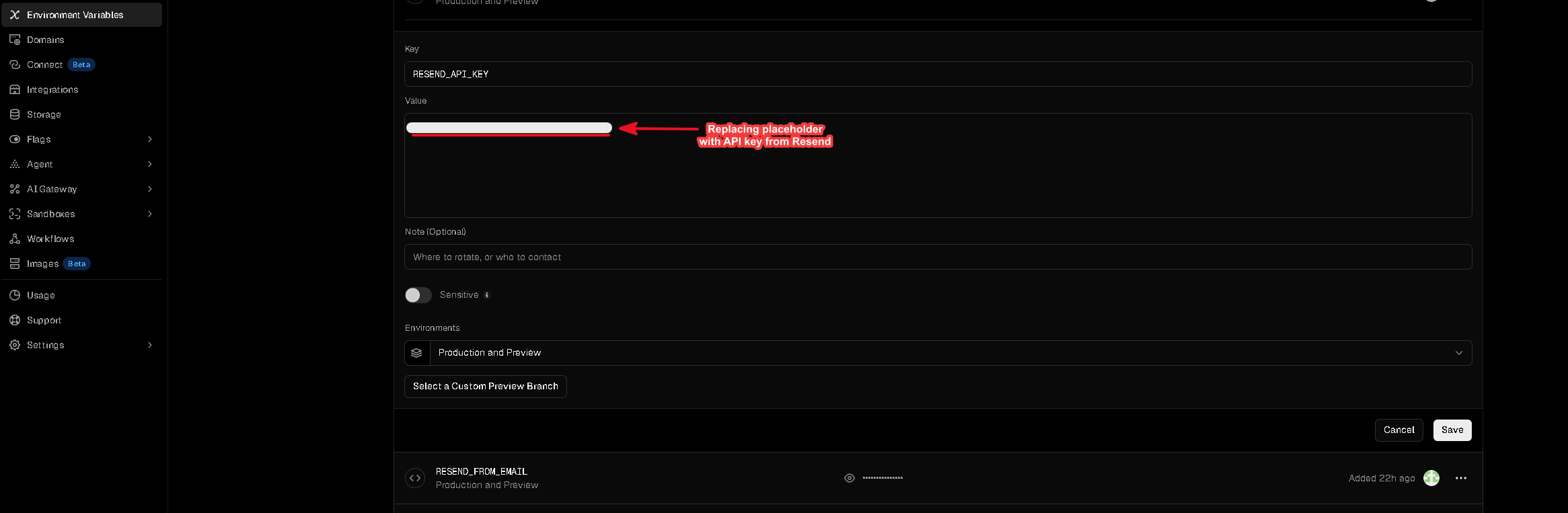Save the environment variable

tap(1452, 430)
